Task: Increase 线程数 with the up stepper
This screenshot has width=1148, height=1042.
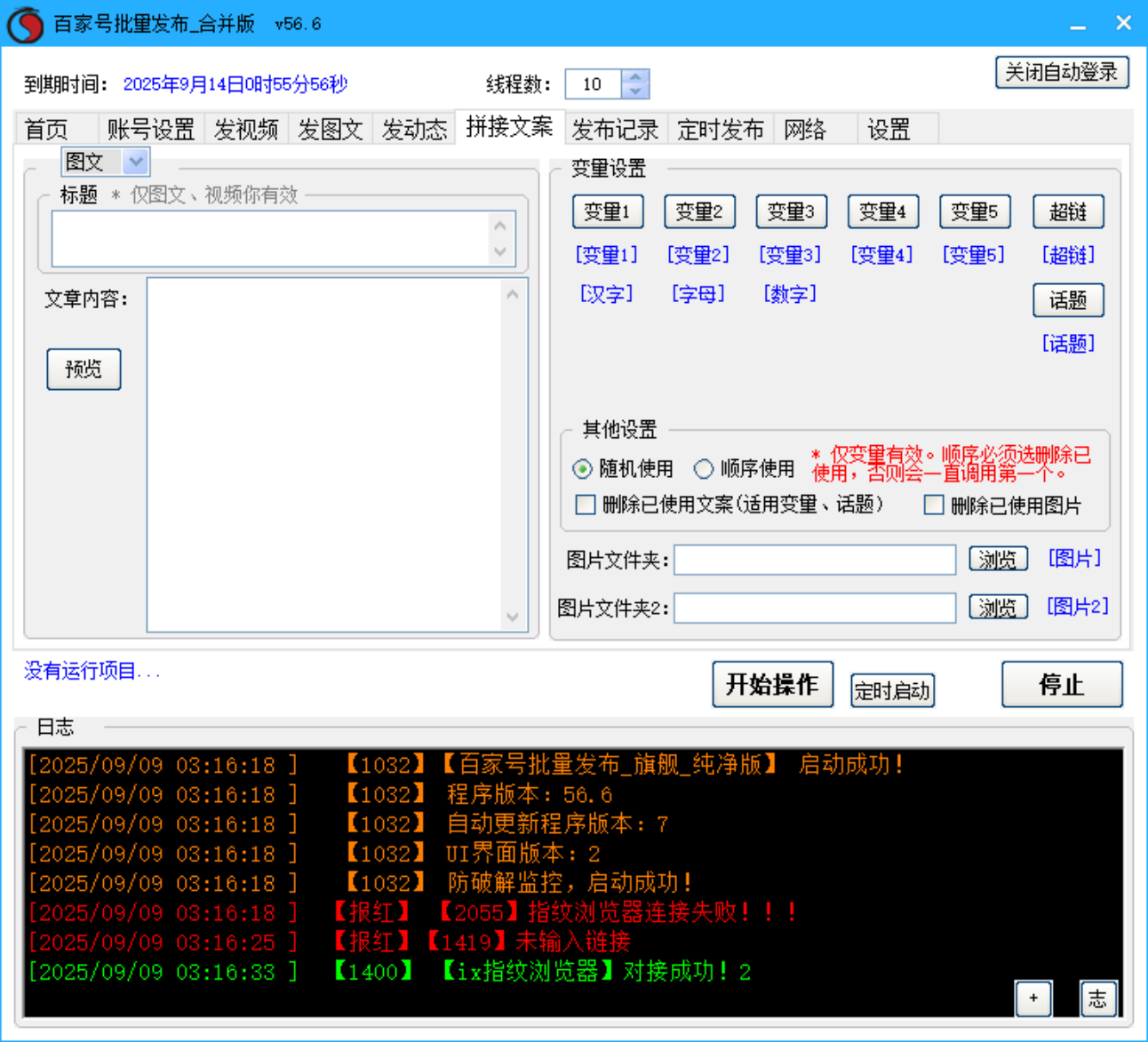Action: click(634, 77)
